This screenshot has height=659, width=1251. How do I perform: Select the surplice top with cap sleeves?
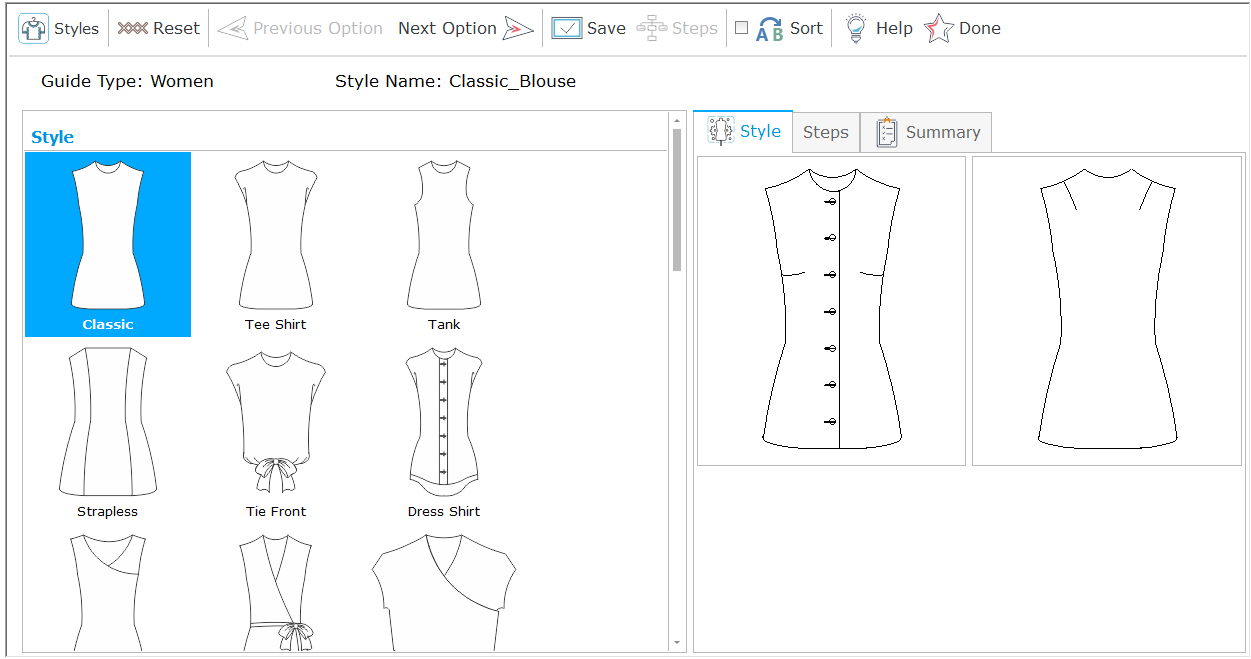click(444, 591)
